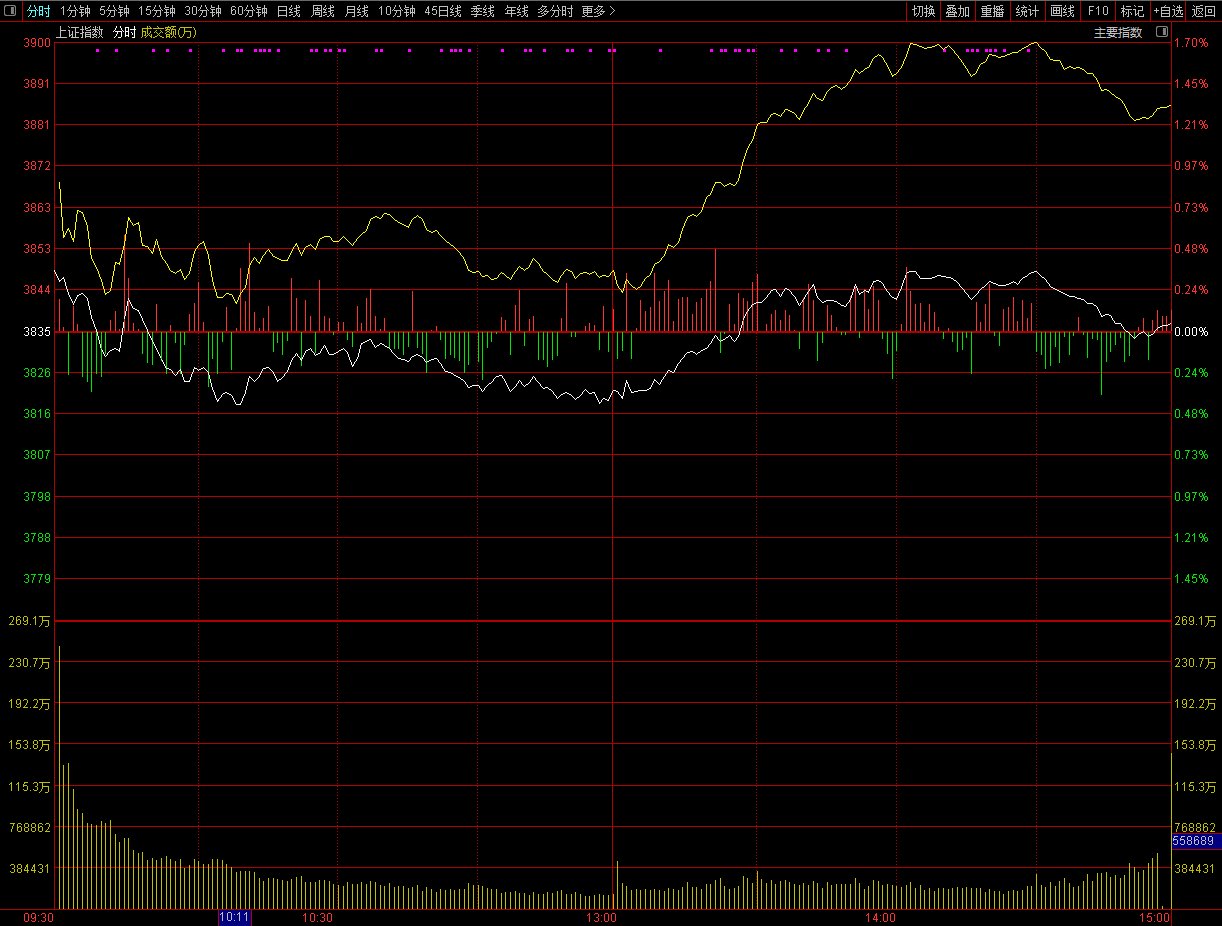
Task: Click the 切换 switch button
Action: [x=923, y=11]
